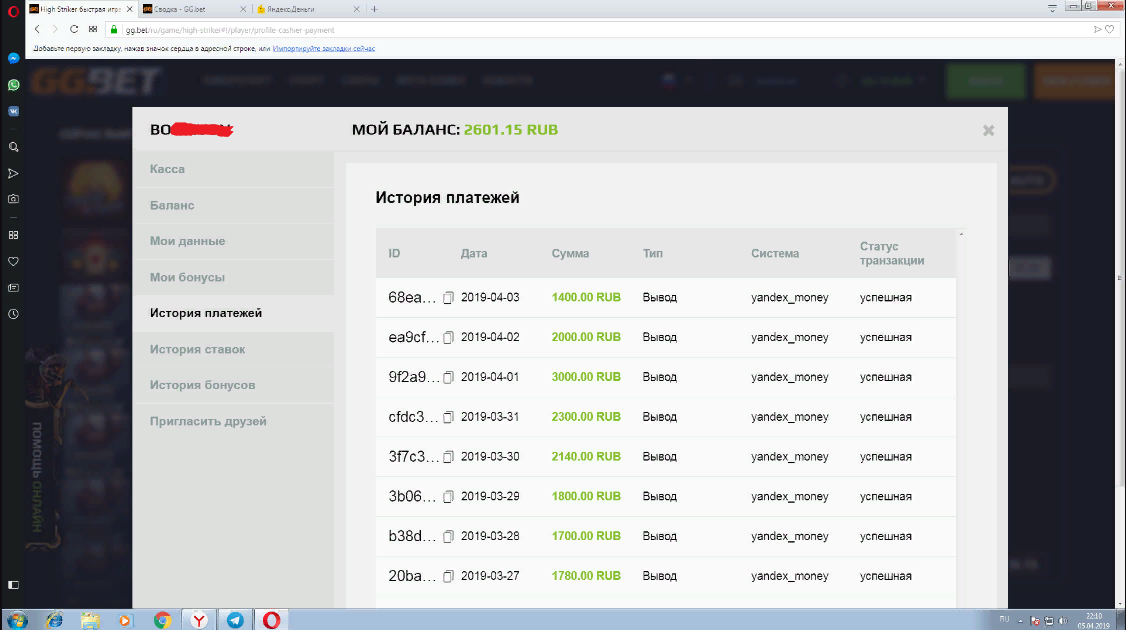Toggle sidebar panel button at bottom

pos(13,585)
